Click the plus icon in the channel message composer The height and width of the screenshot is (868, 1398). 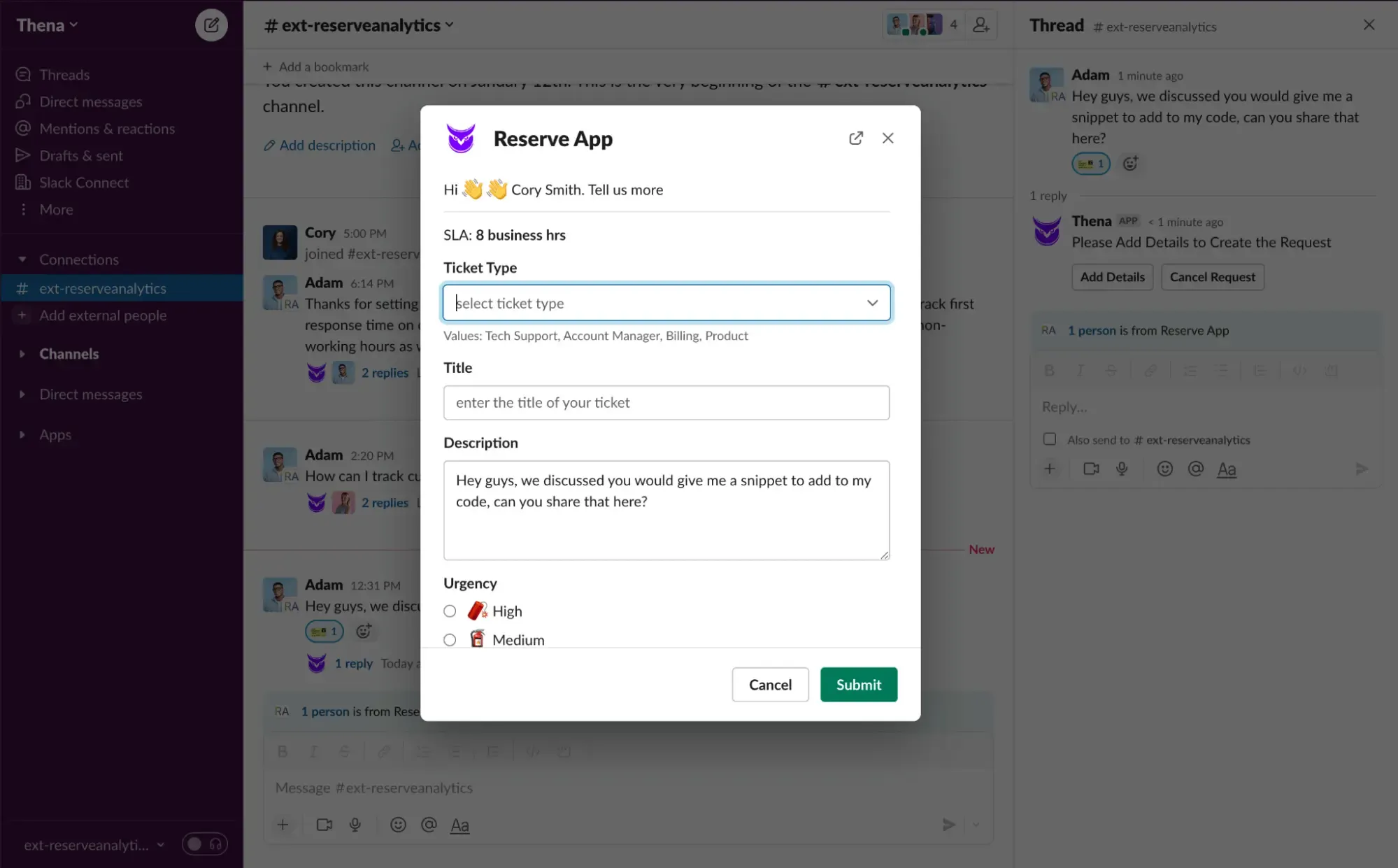[283, 825]
